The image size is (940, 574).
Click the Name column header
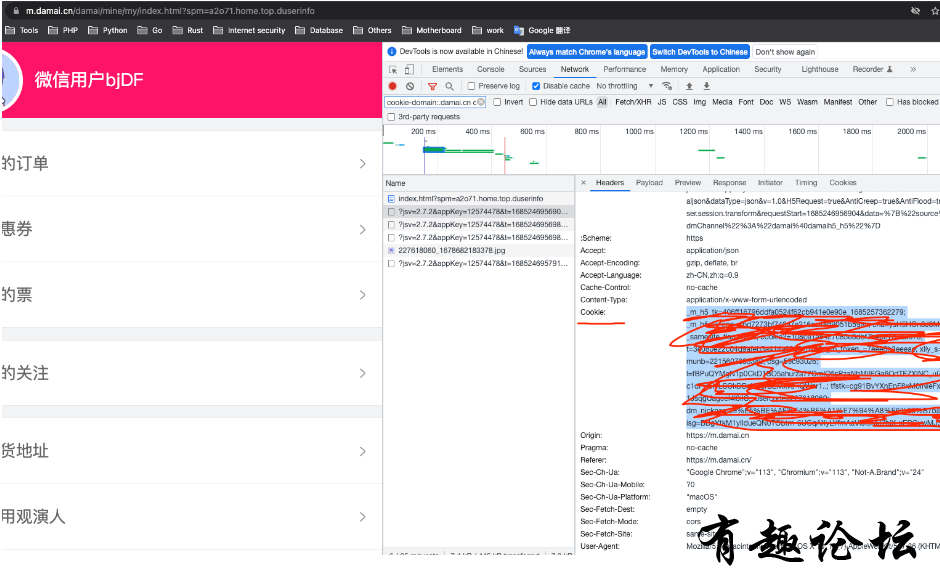[478, 183]
